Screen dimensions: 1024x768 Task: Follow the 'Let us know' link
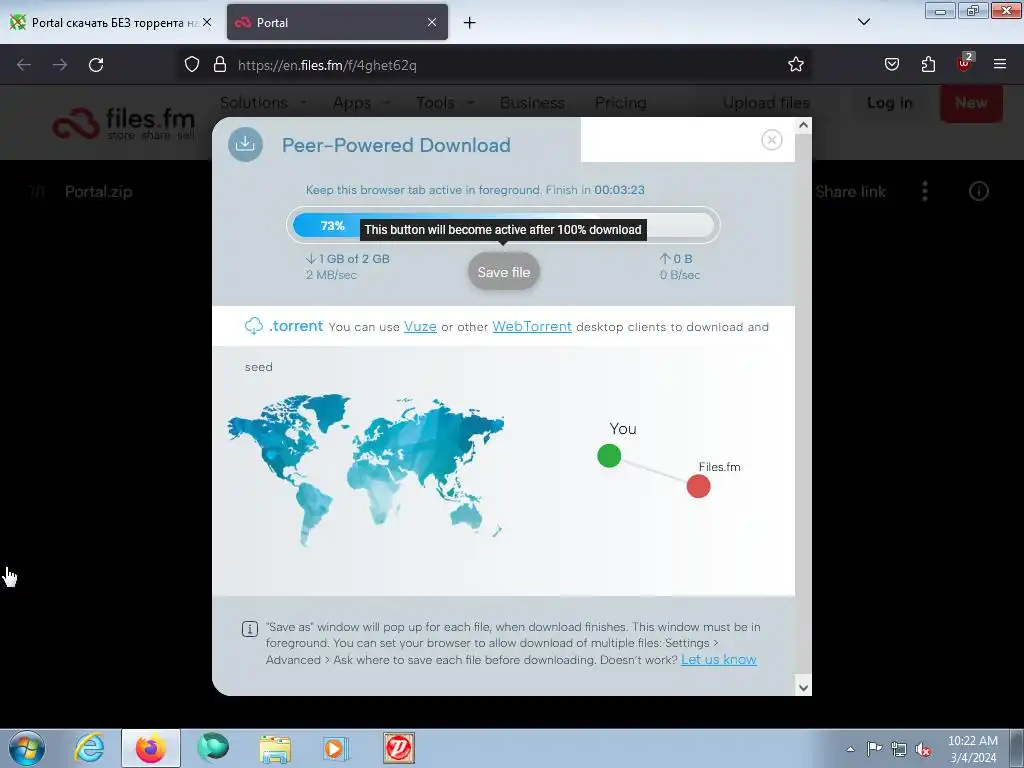(718, 660)
